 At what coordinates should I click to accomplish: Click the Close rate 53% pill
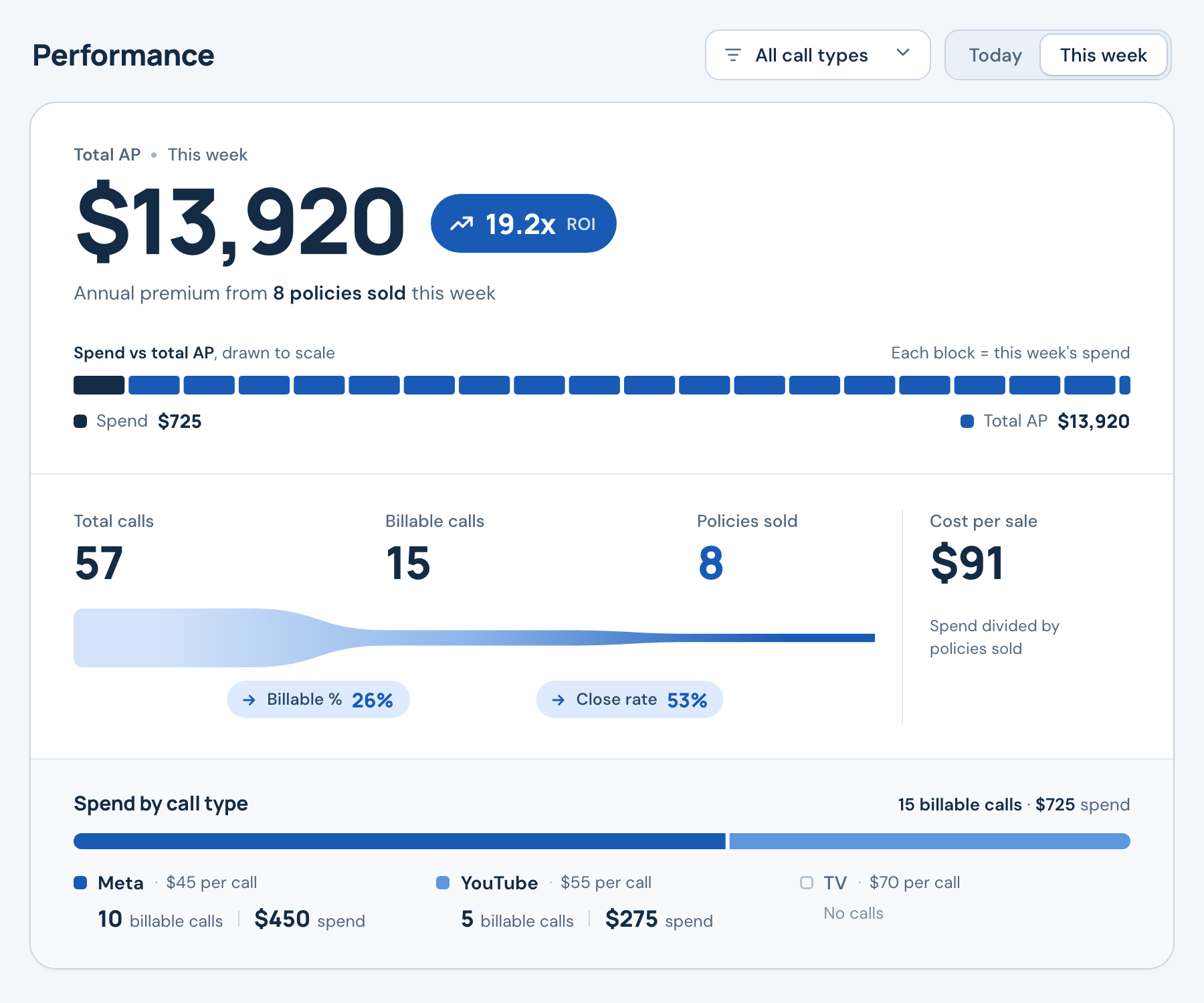(x=629, y=699)
